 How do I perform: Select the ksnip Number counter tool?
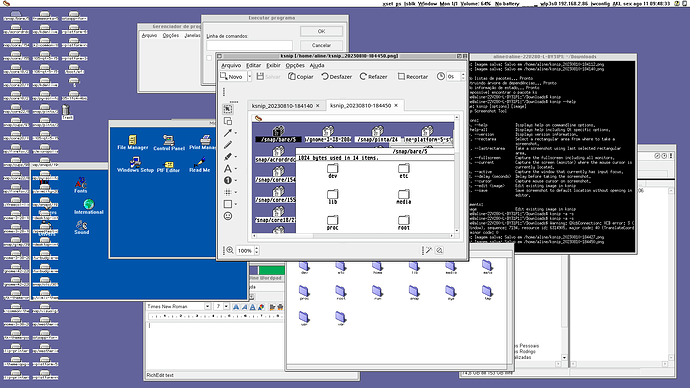click(x=228, y=180)
